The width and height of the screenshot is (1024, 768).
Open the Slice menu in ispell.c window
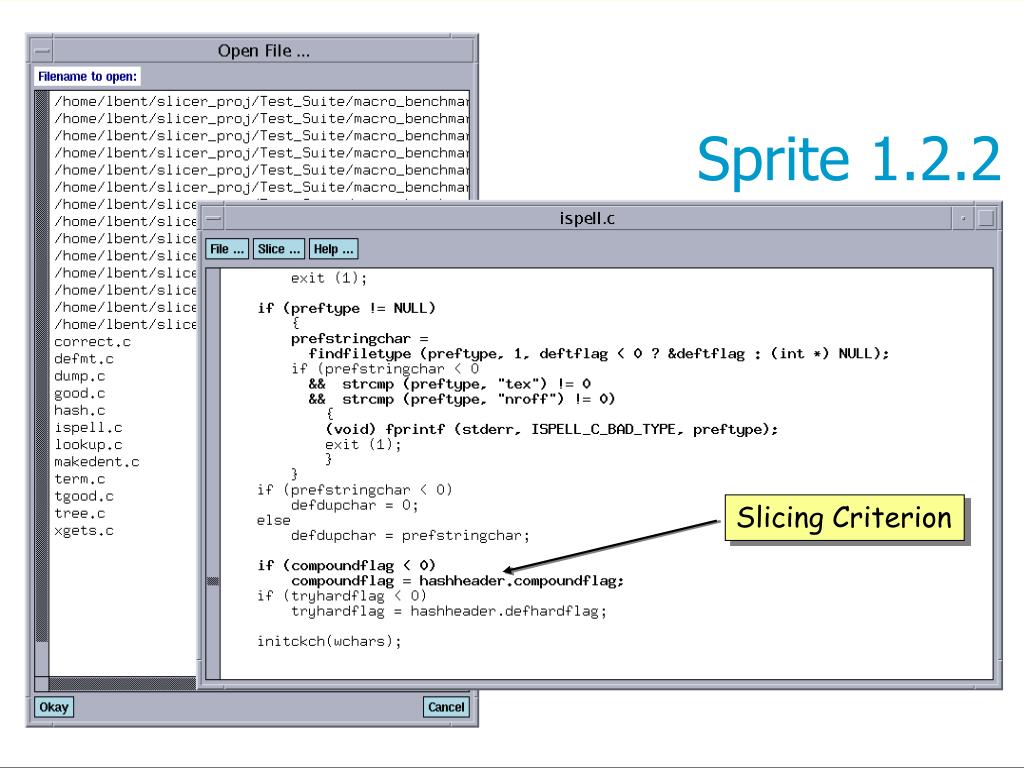(279, 249)
